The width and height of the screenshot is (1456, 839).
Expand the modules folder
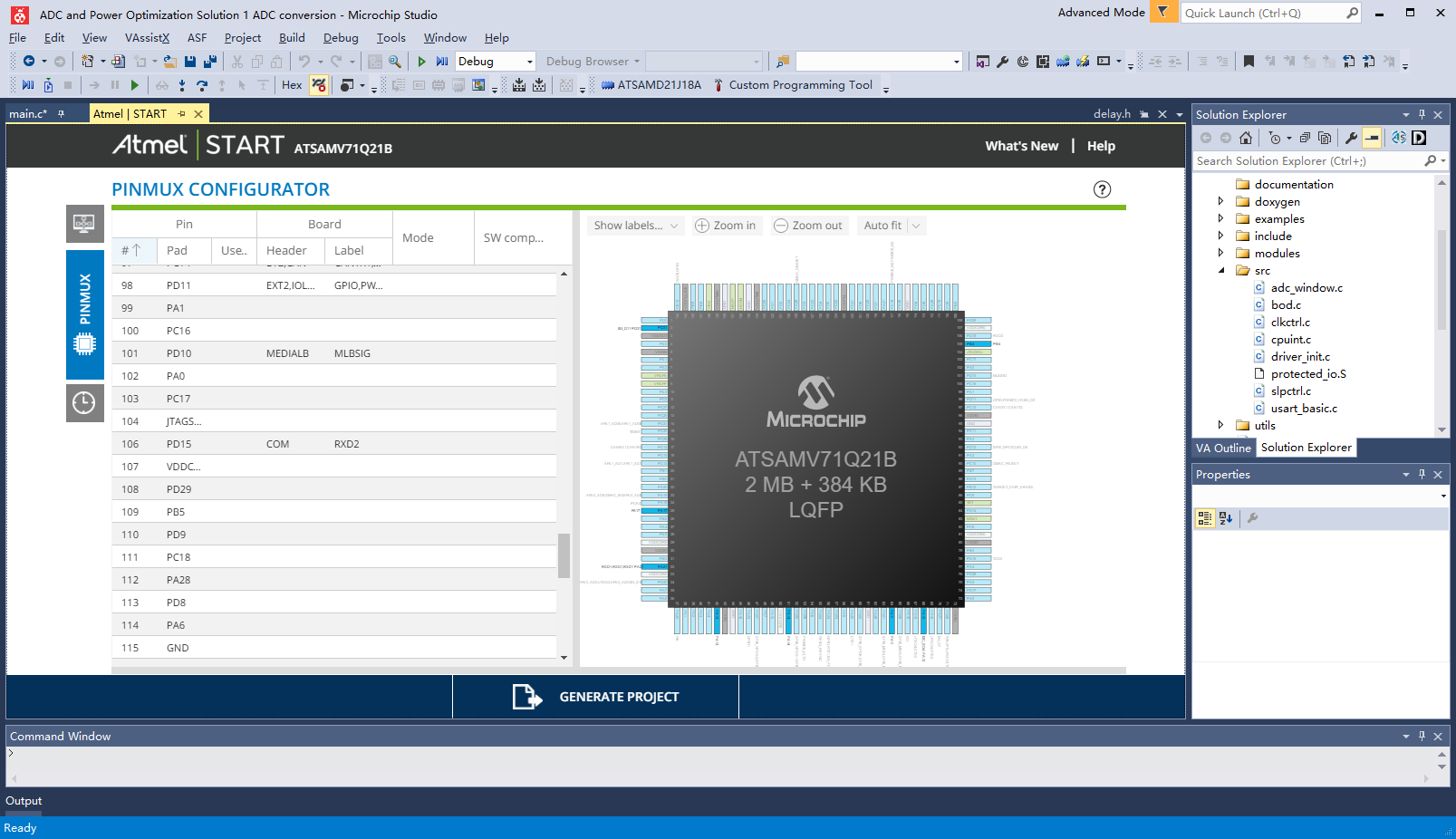pyautogui.click(x=1220, y=253)
